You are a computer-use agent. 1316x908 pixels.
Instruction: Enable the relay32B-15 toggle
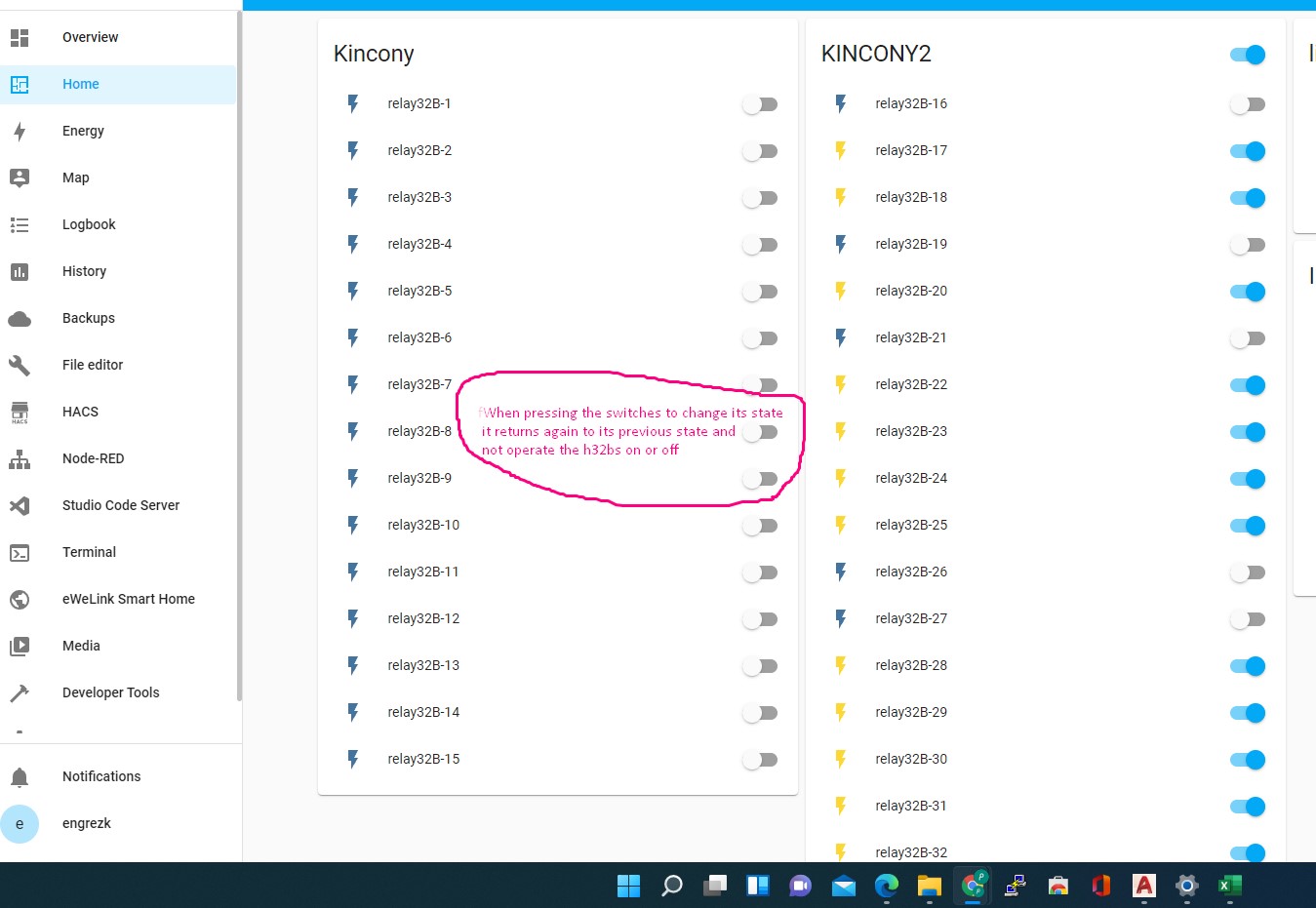click(x=759, y=760)
